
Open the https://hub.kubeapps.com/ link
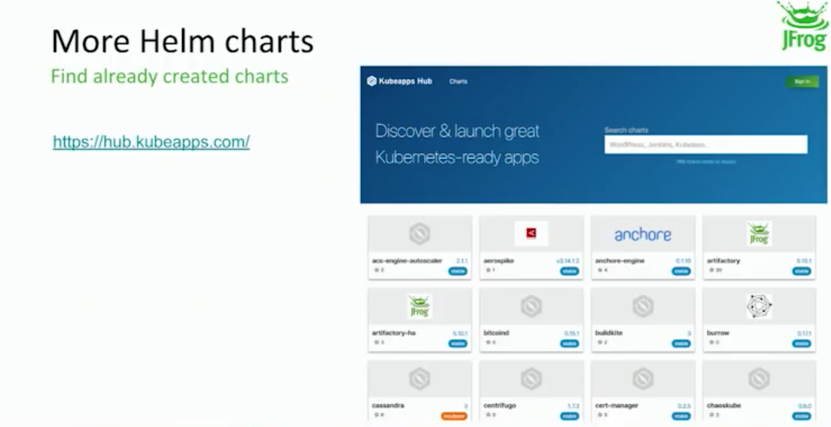tap(152, 142)
